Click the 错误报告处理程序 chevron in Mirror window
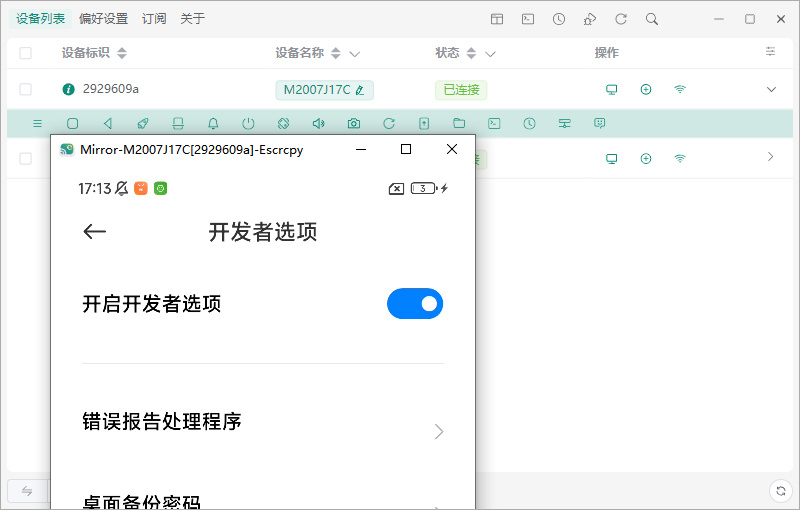800x510 pixels. pyautogui.click(x=439, y=431)
